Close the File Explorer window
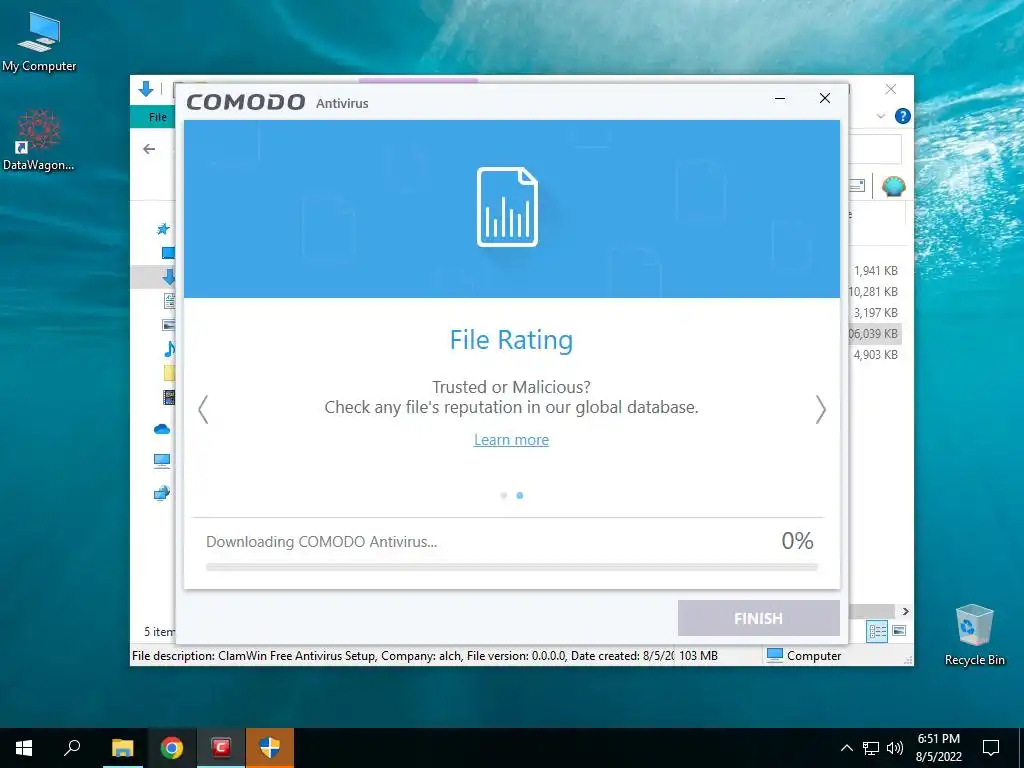This screenshot has width=1024, height=768. (x=891, y=89)
